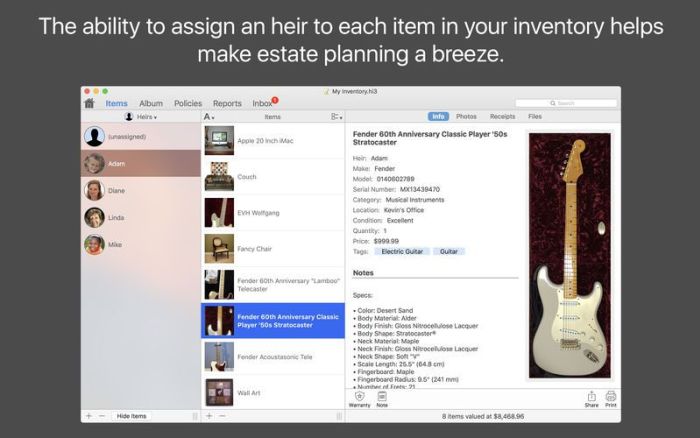Select the Info segment
The image size is (700, 438).
(438, 116)
